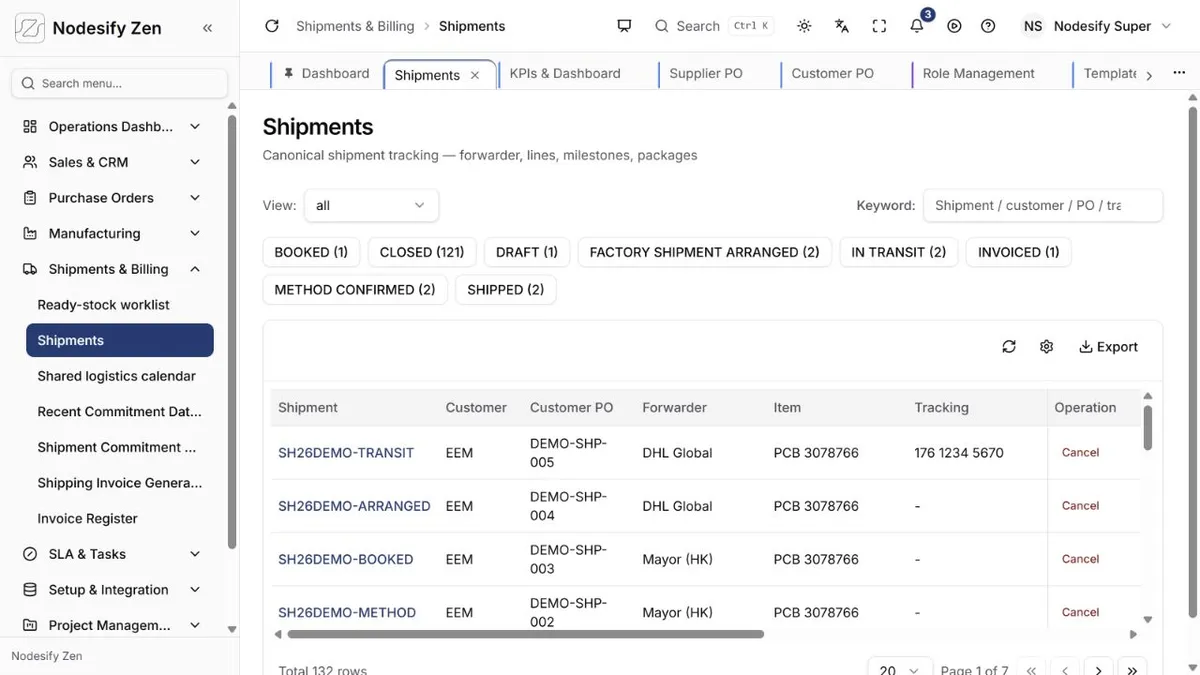The width and height of the screenshot is (1200, 675).
Task: Click the Sales & CRM menu icon
Action: click(30, 162)
